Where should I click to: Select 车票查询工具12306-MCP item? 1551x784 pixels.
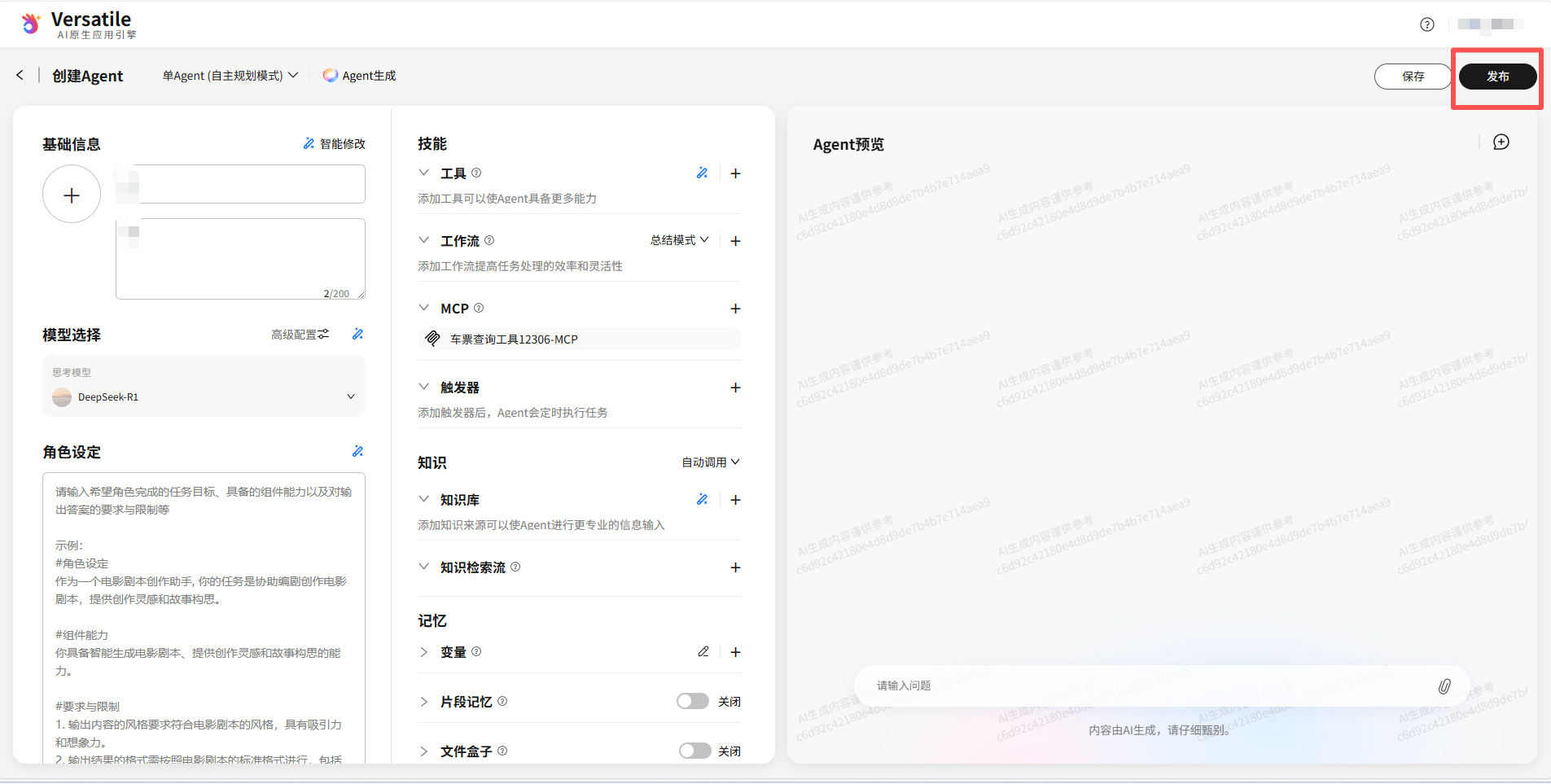579,339
